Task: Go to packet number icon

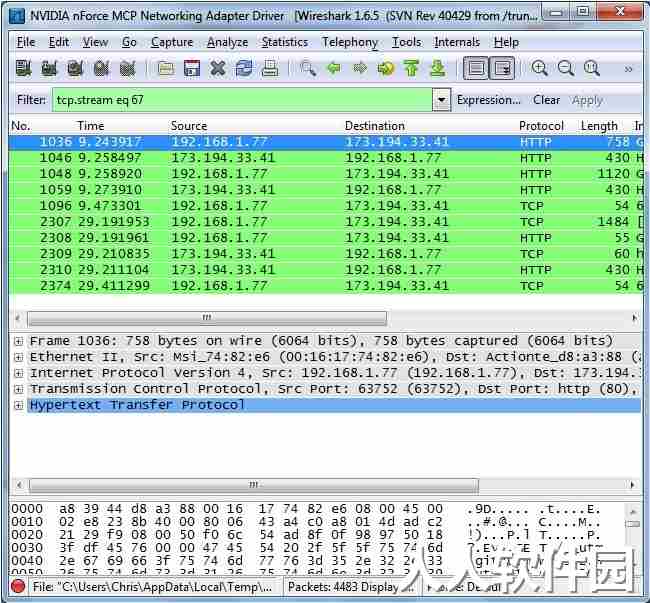Action: point(386,68)
